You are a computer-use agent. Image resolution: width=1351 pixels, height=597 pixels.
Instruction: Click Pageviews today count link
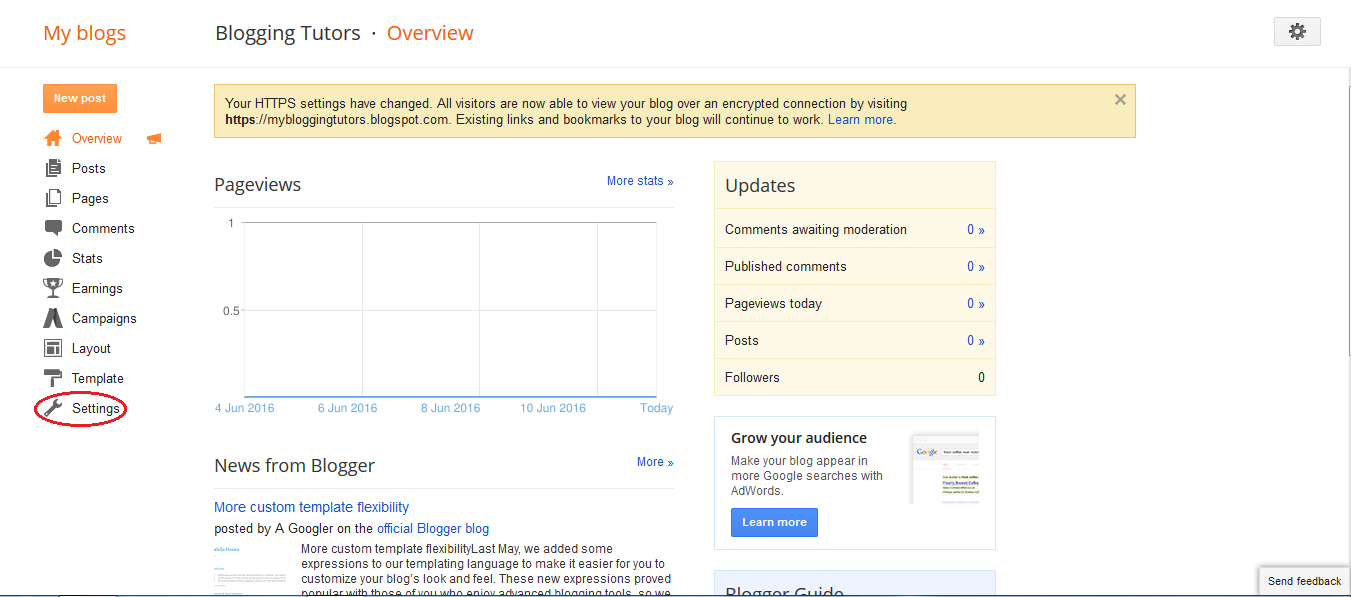click(975, 303)
